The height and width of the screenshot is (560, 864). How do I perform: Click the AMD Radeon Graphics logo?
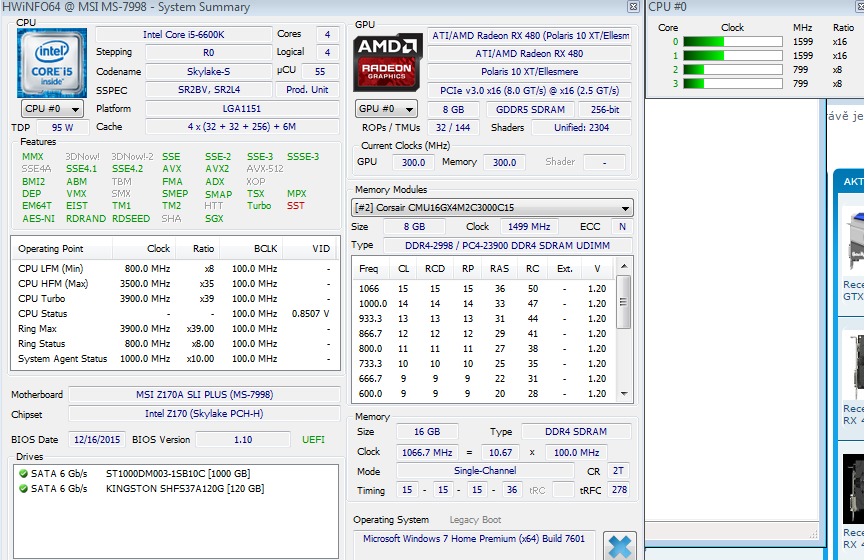tap(387, 63)
